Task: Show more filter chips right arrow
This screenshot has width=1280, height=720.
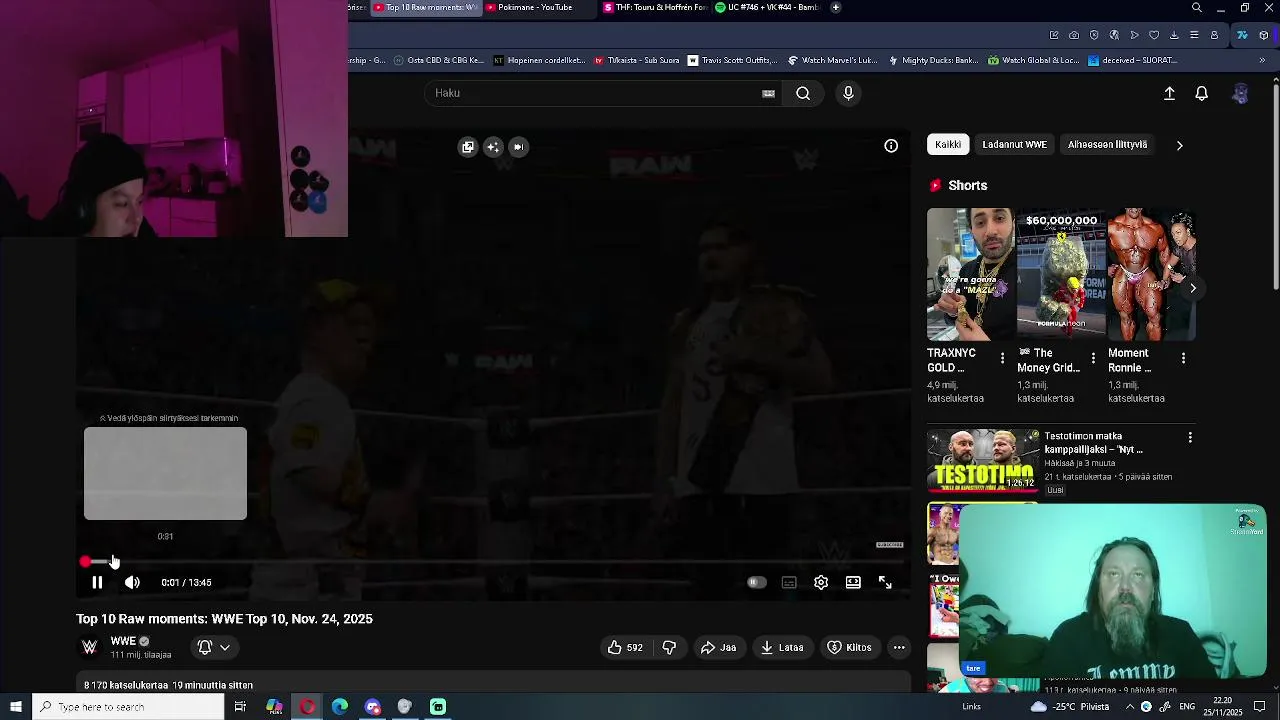Action: [x=1179, y=145]
